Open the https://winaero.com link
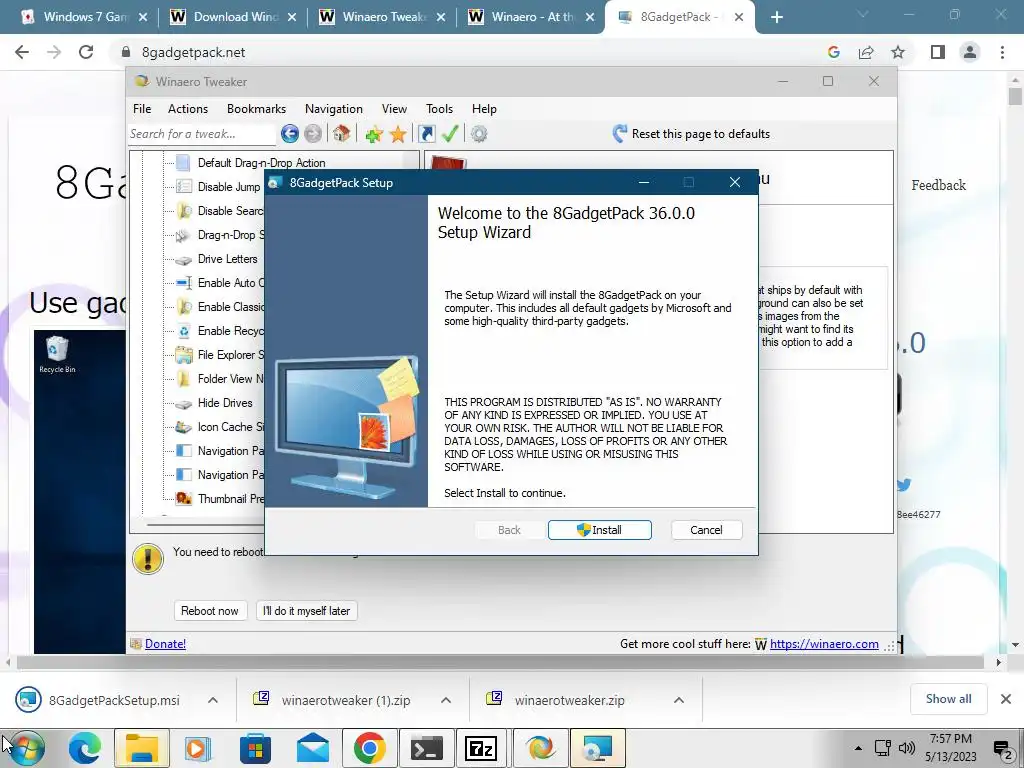1024x768 pixels. [824, 644]
